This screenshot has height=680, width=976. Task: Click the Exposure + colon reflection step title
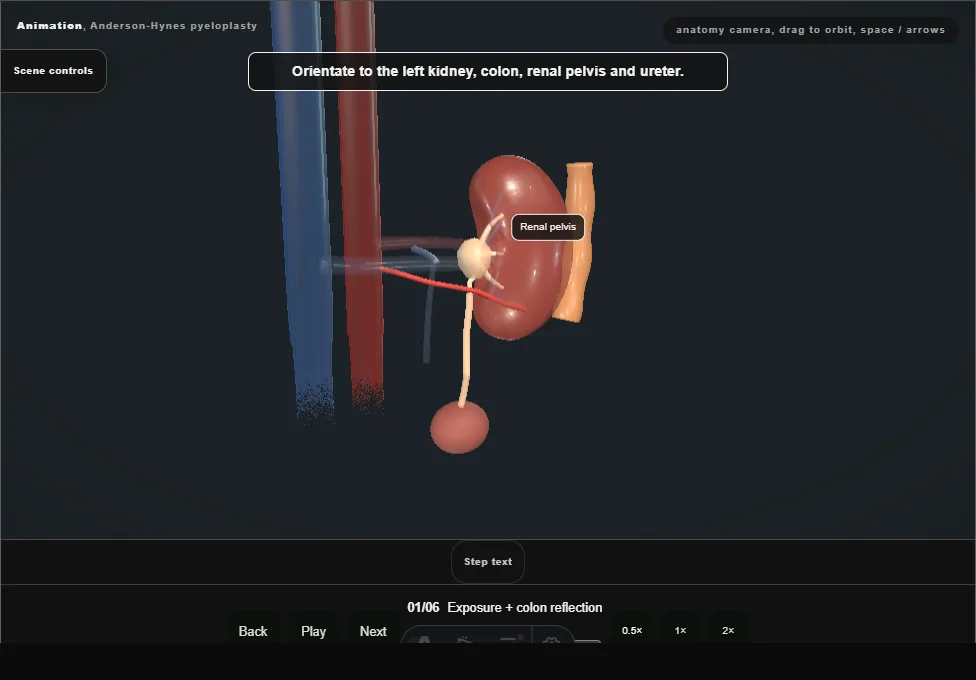coord(525,607)
